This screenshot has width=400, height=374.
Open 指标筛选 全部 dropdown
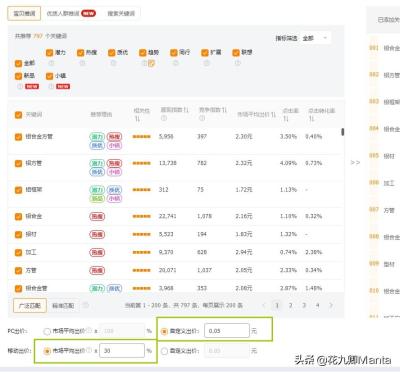pos(315,38)
